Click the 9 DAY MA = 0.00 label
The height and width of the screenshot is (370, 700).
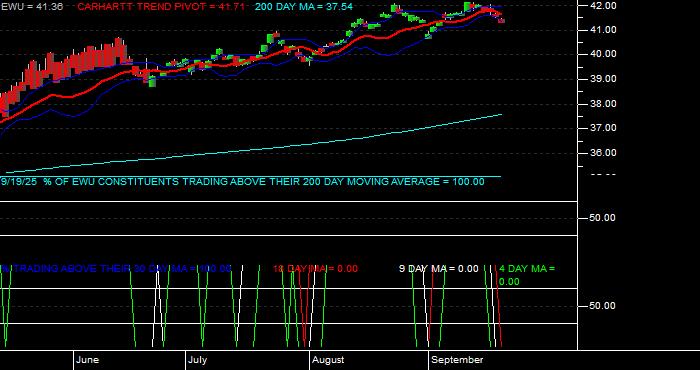tap(438, 268)
